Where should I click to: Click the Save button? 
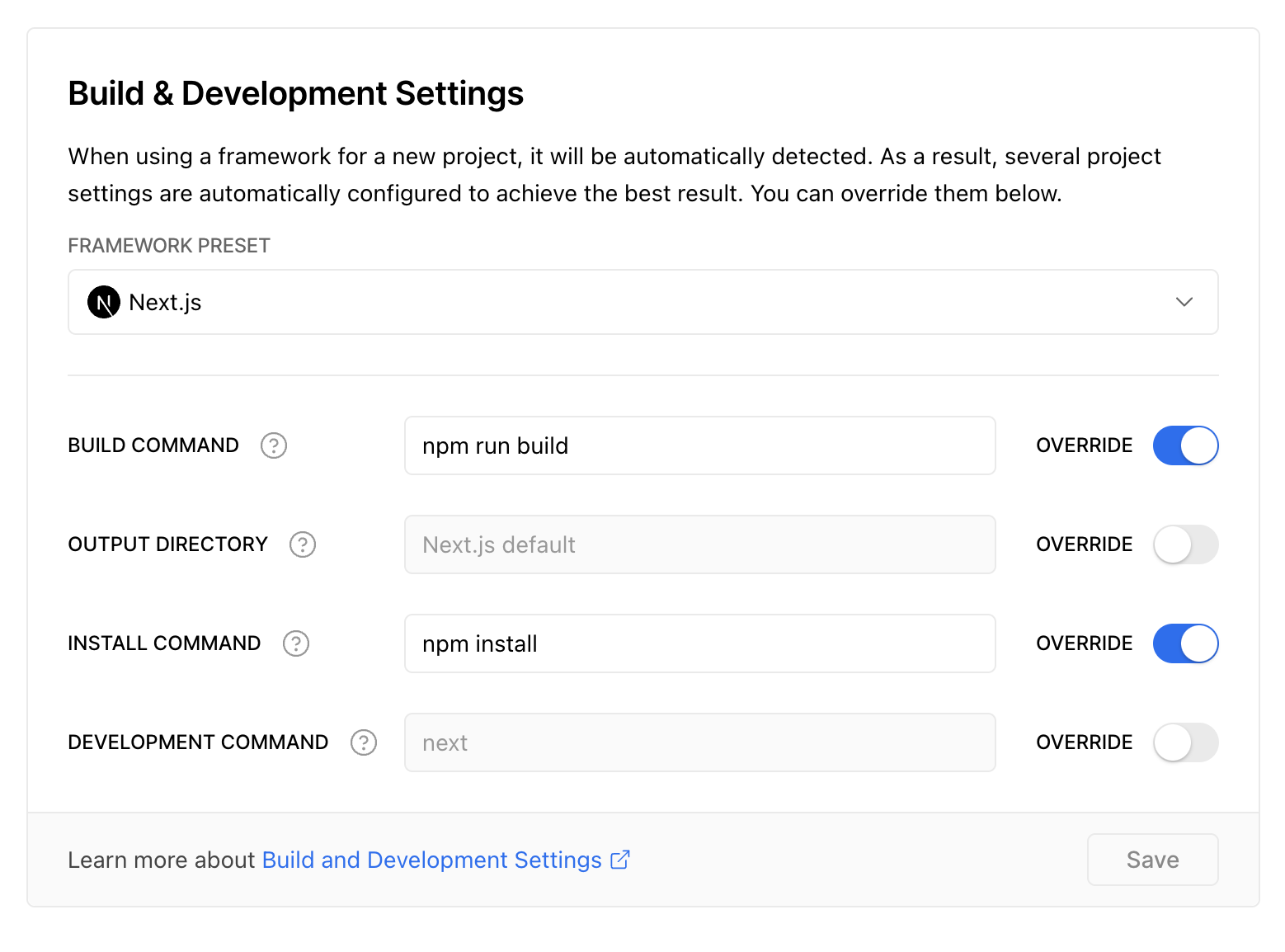(1152, 860)
